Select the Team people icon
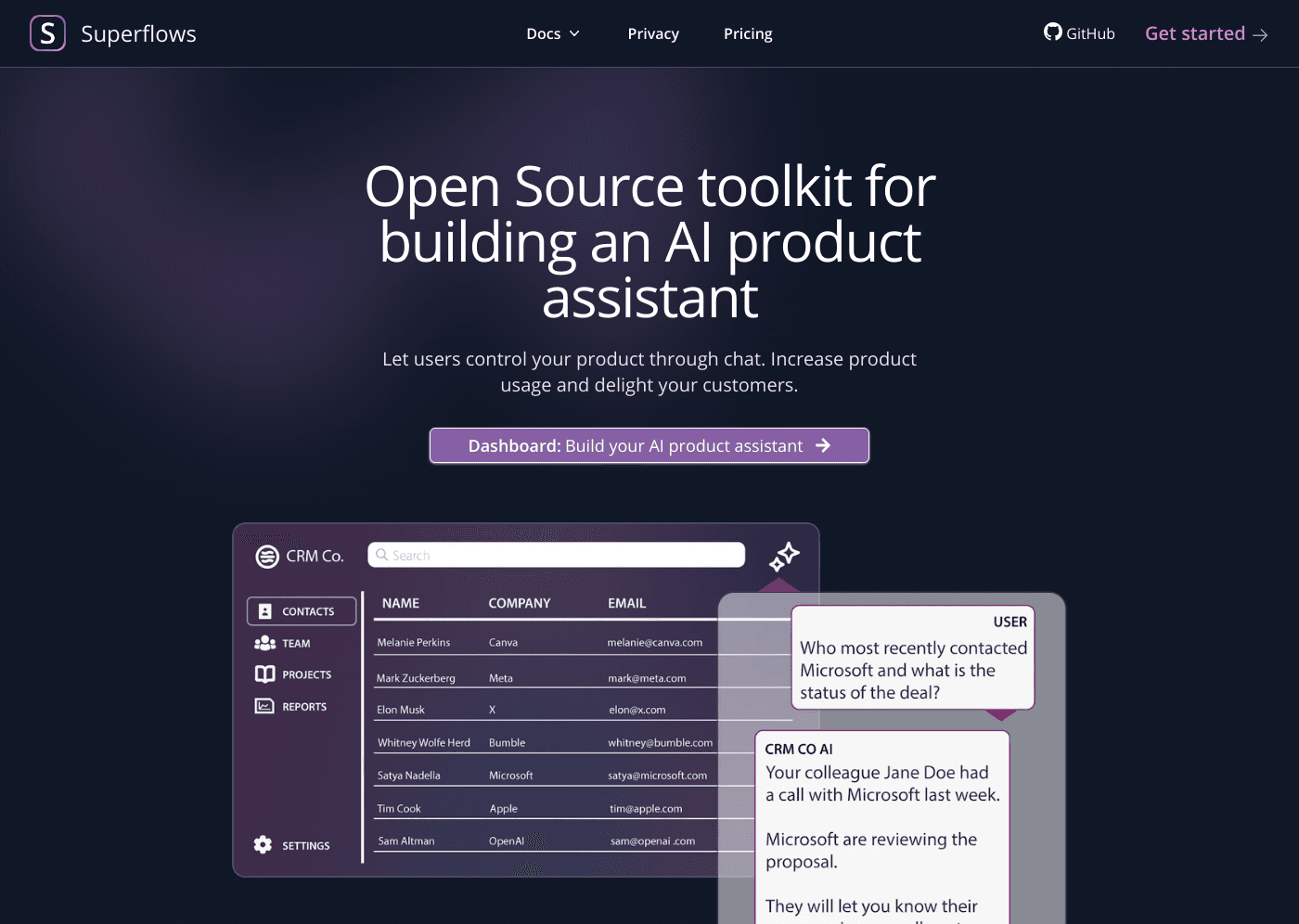 coord(265,643)
